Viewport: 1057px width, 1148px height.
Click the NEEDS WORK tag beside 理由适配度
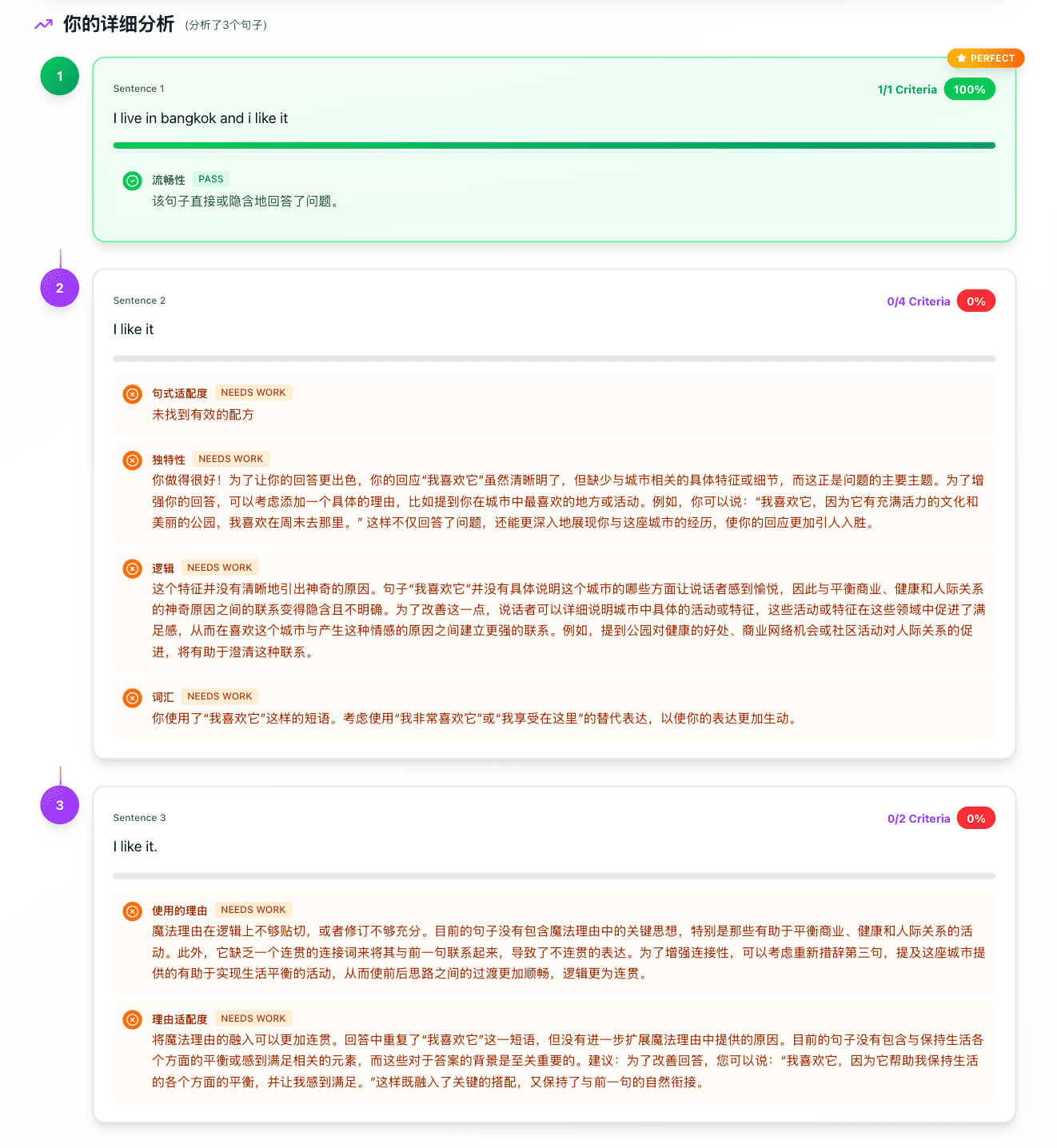click(x=253, y=1018)
